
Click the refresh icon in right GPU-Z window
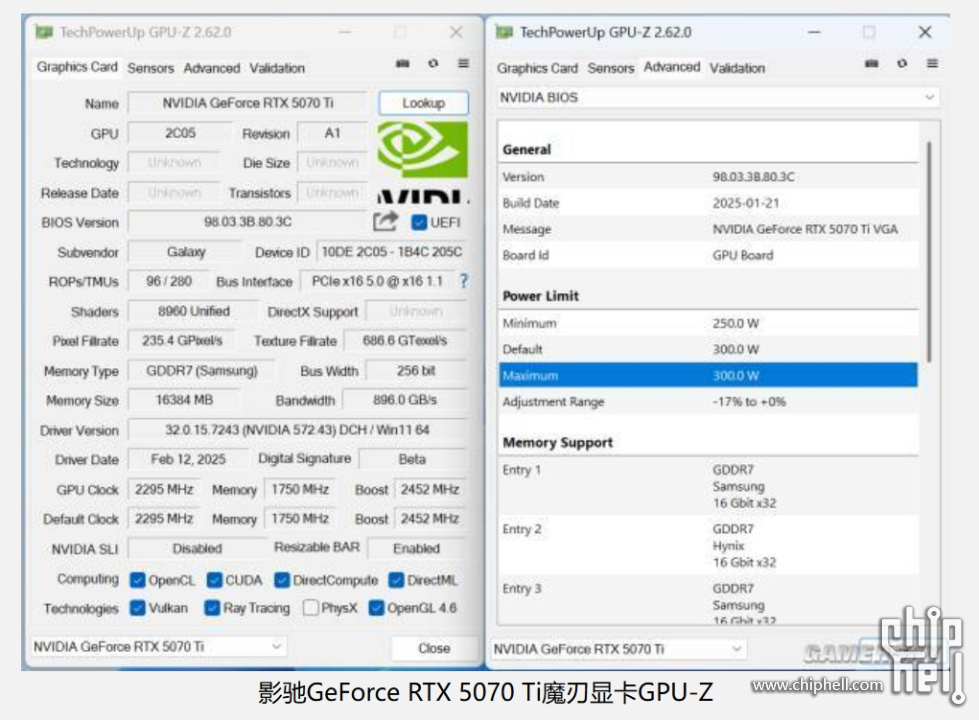(902, 63)
